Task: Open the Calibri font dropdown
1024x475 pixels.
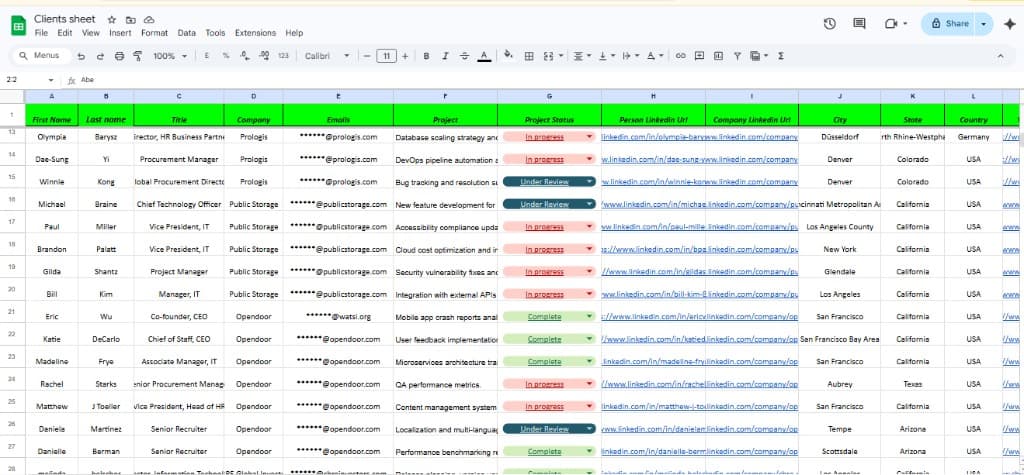Action: pos(327,56)
